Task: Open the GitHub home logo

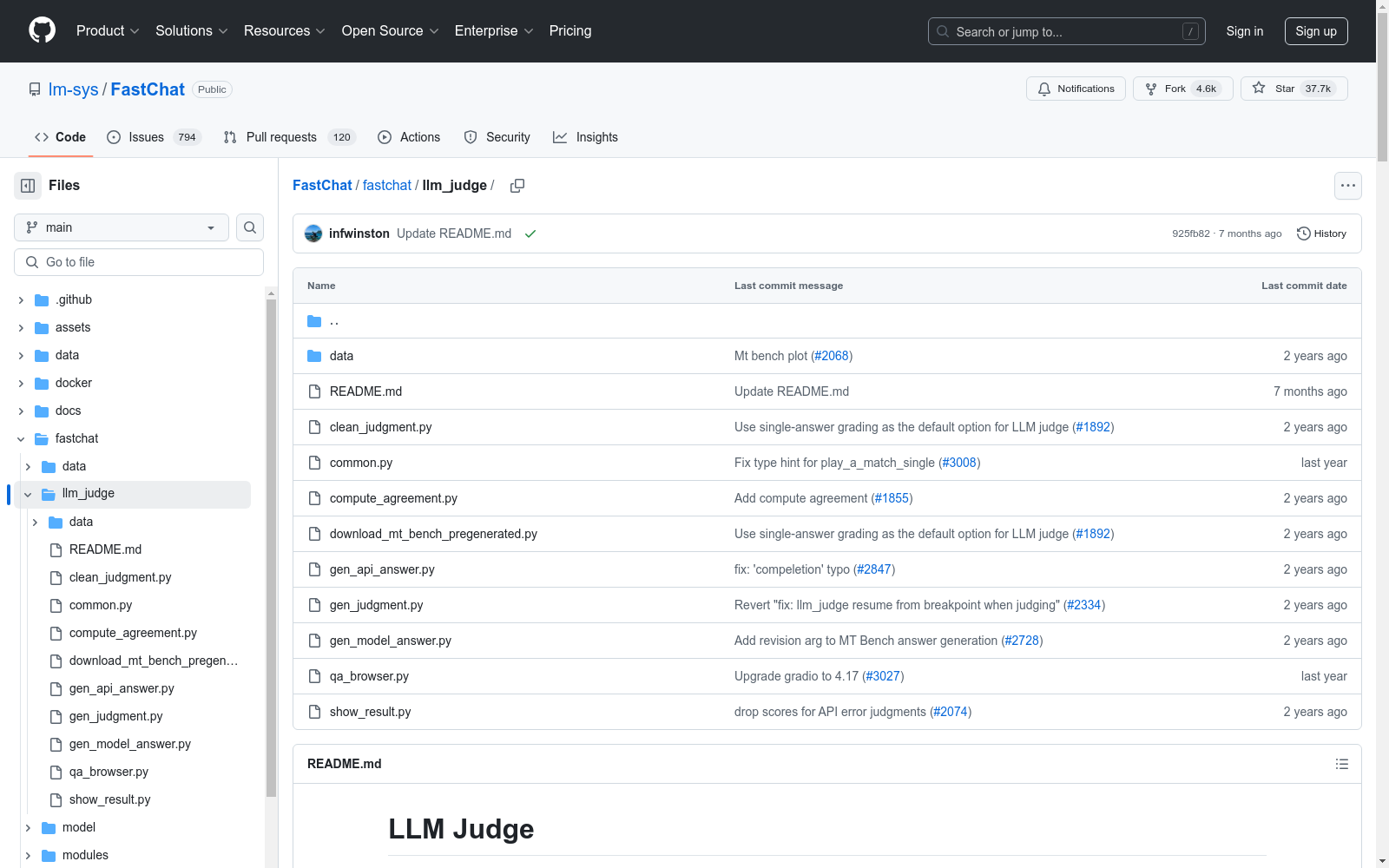Action: pyautogui.click(x=42, y=30)
